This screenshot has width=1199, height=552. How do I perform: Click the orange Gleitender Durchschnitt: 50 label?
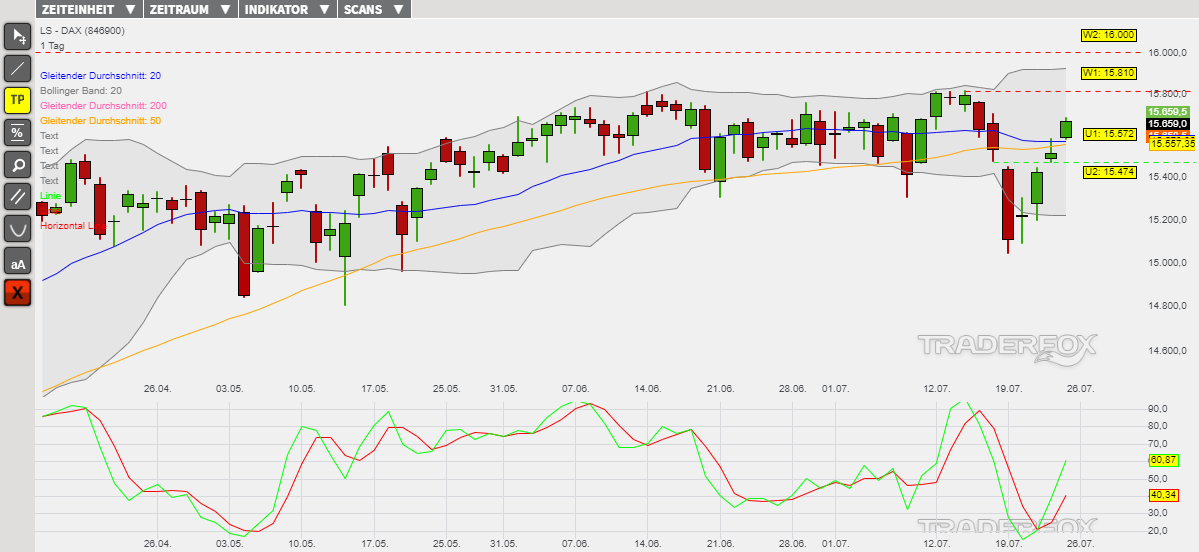click(x=100, y=121)
